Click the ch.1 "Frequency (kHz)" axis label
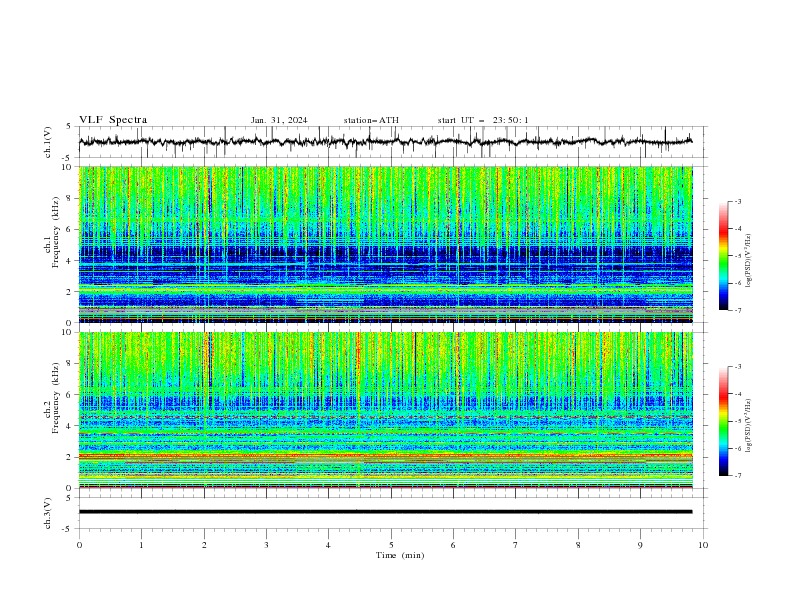Screen dimensions: 792x612 57,232
